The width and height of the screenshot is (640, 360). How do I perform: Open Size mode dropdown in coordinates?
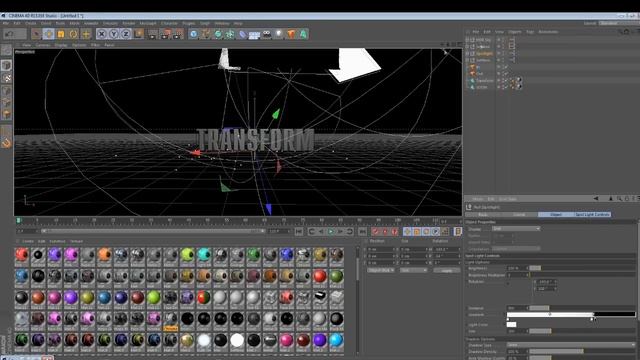(413, 270)
